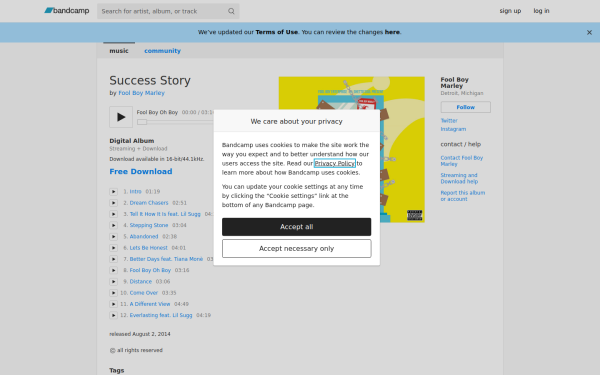
Task: Open the Come Over track link
Action: click(x=143, y=293)
